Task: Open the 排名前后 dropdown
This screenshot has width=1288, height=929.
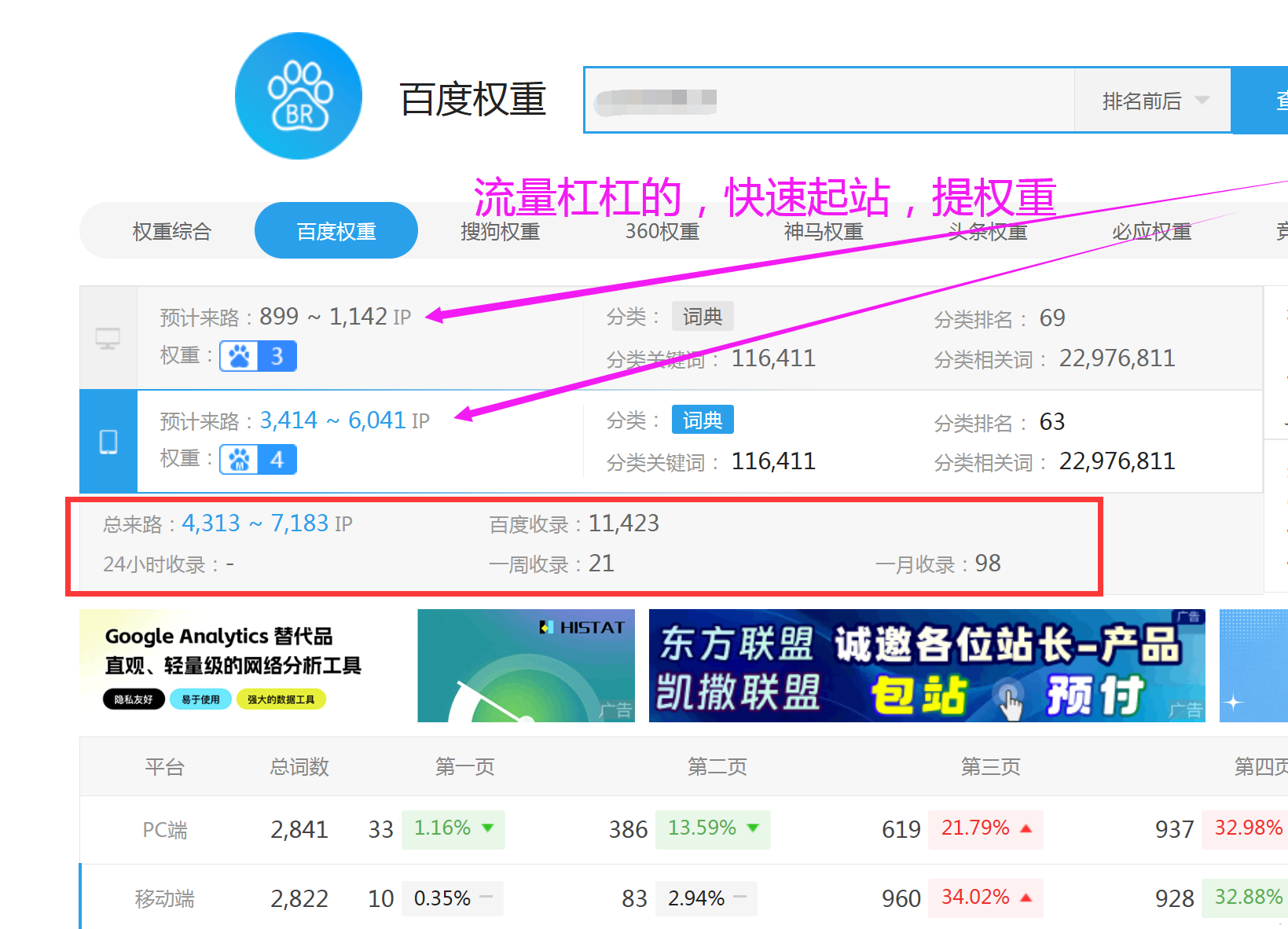Action: (x=1152, y=101)
